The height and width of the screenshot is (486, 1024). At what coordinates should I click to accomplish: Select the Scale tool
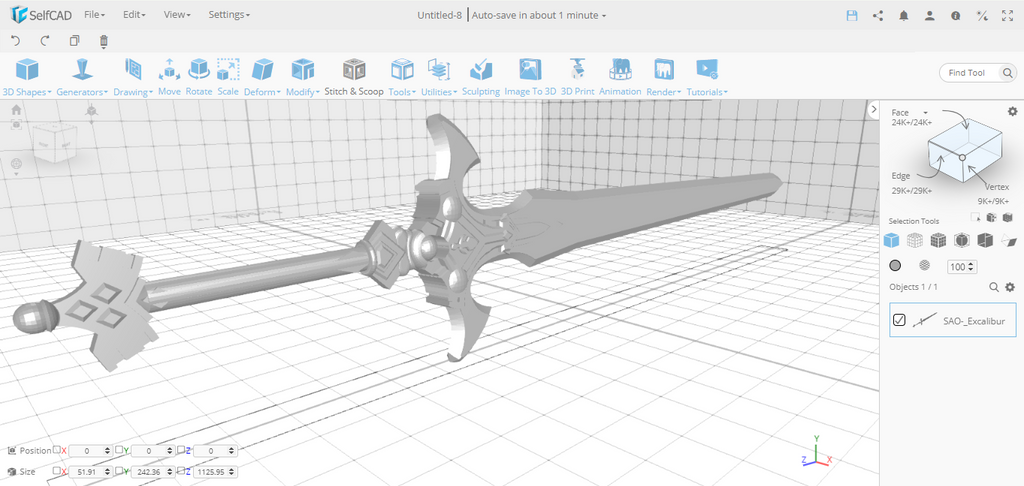tap(228, 77)
